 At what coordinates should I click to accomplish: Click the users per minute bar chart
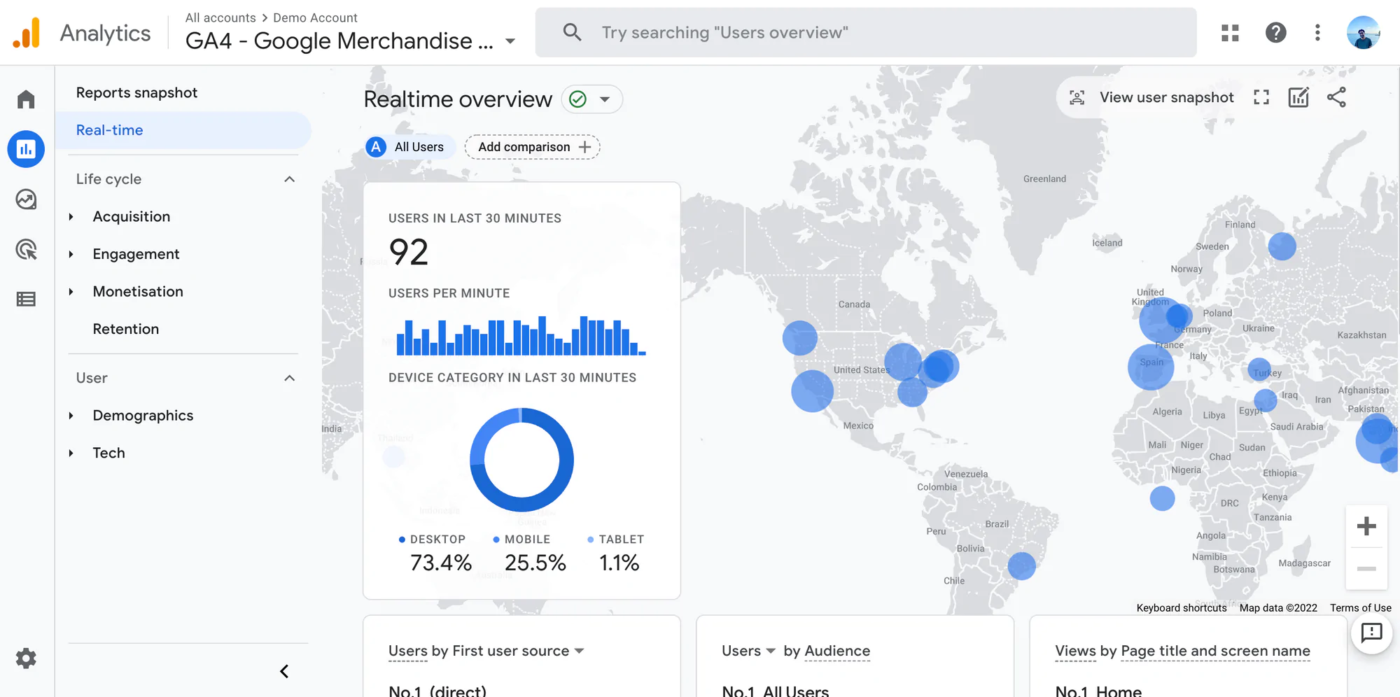tap(521, 336)
